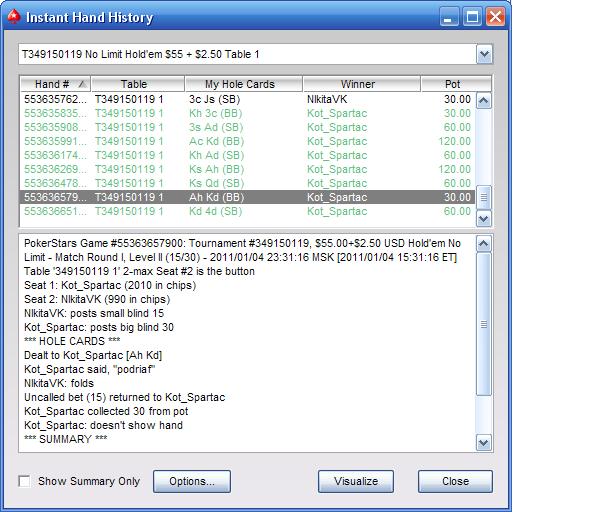
Task: Click the '*** SUMMARY ***' line
Action: [65, 439]
